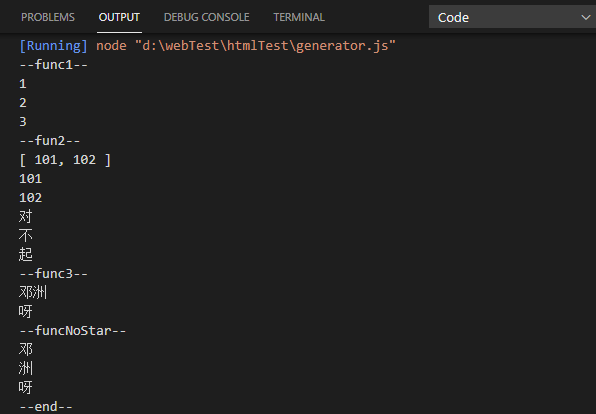Screen dimensions: 596x414
Task: Click the generator.js file path in the output
Action: pos(265,46)
